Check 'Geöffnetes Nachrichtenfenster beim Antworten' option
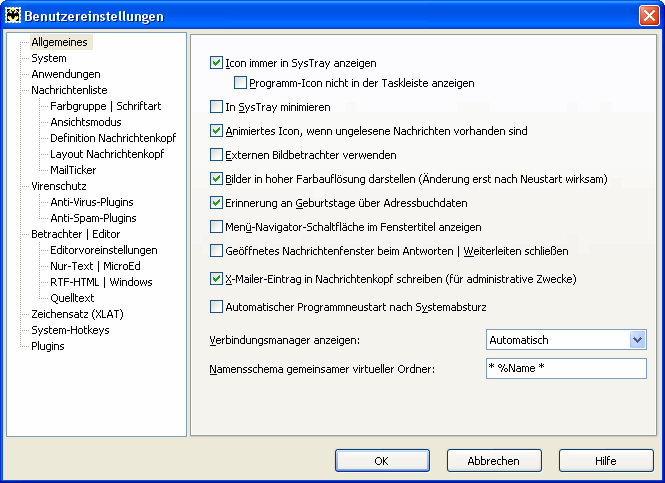Viewport: 665px width, 483px height. [216, 251]
